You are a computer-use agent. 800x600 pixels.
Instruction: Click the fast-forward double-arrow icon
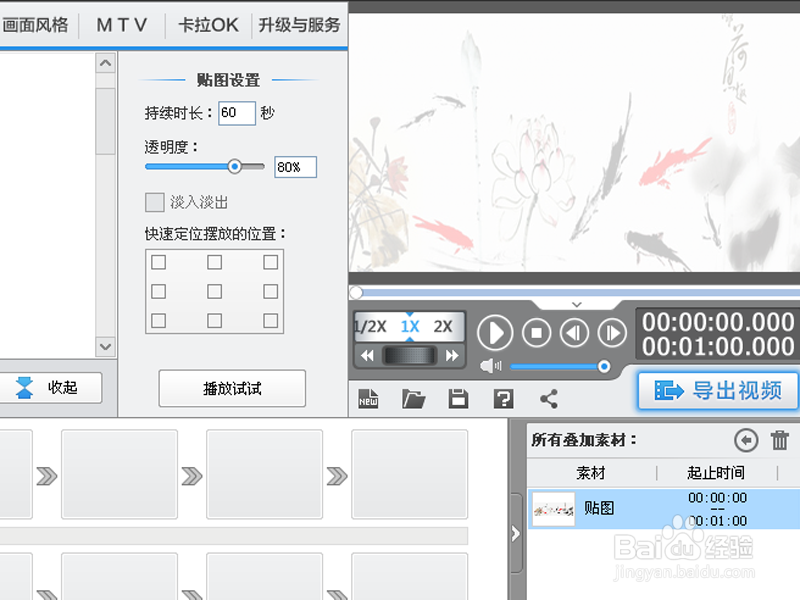coord(452,356)
